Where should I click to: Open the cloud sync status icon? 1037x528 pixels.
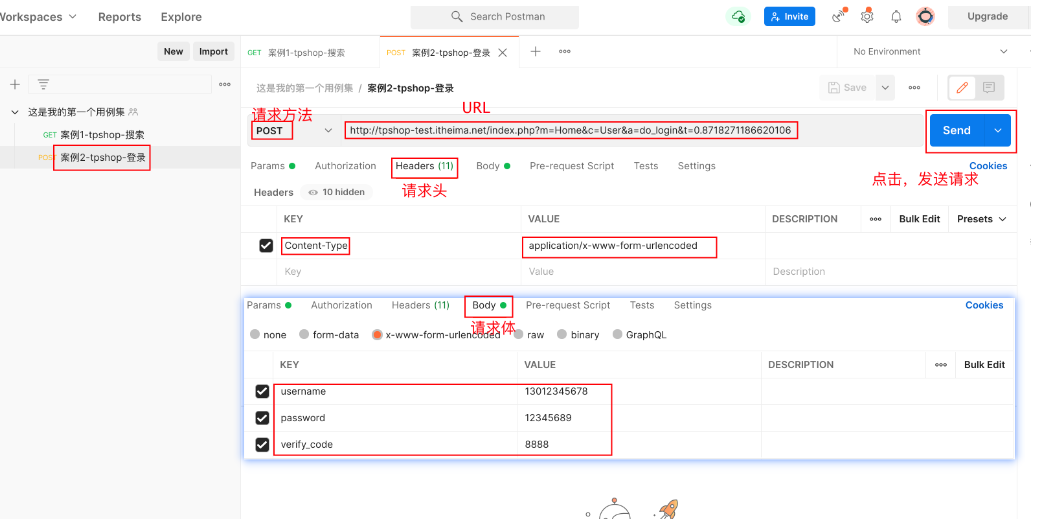(738, 17)
